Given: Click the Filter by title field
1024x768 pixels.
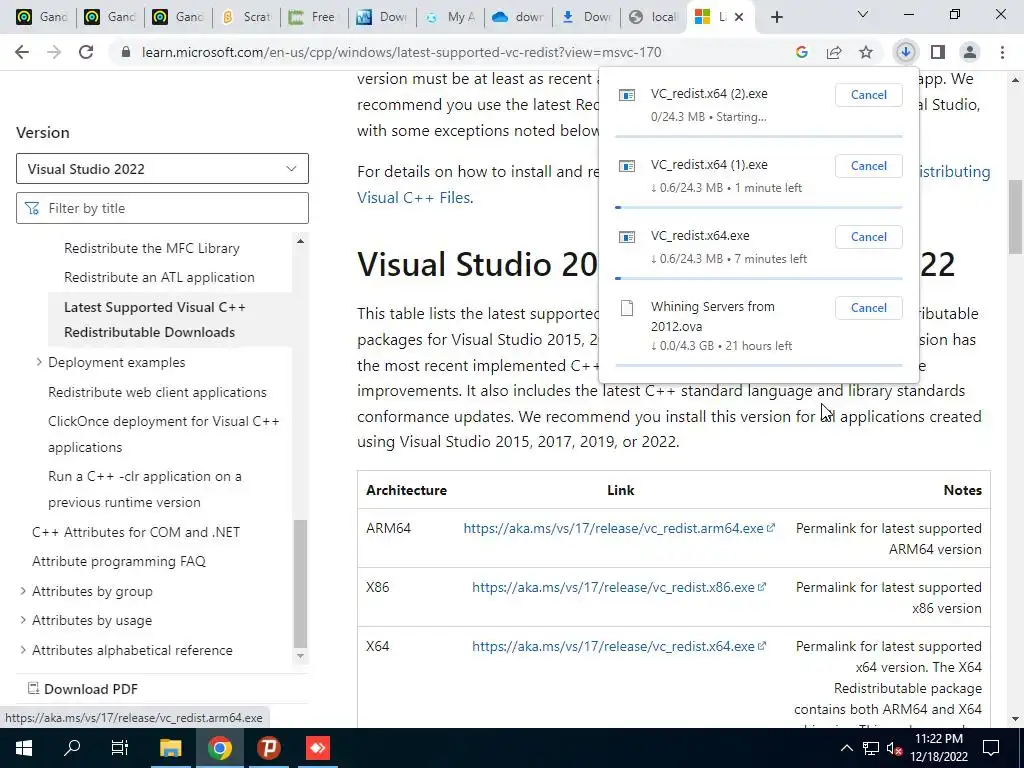Looking at the screenshot, I should click(162, 208).
